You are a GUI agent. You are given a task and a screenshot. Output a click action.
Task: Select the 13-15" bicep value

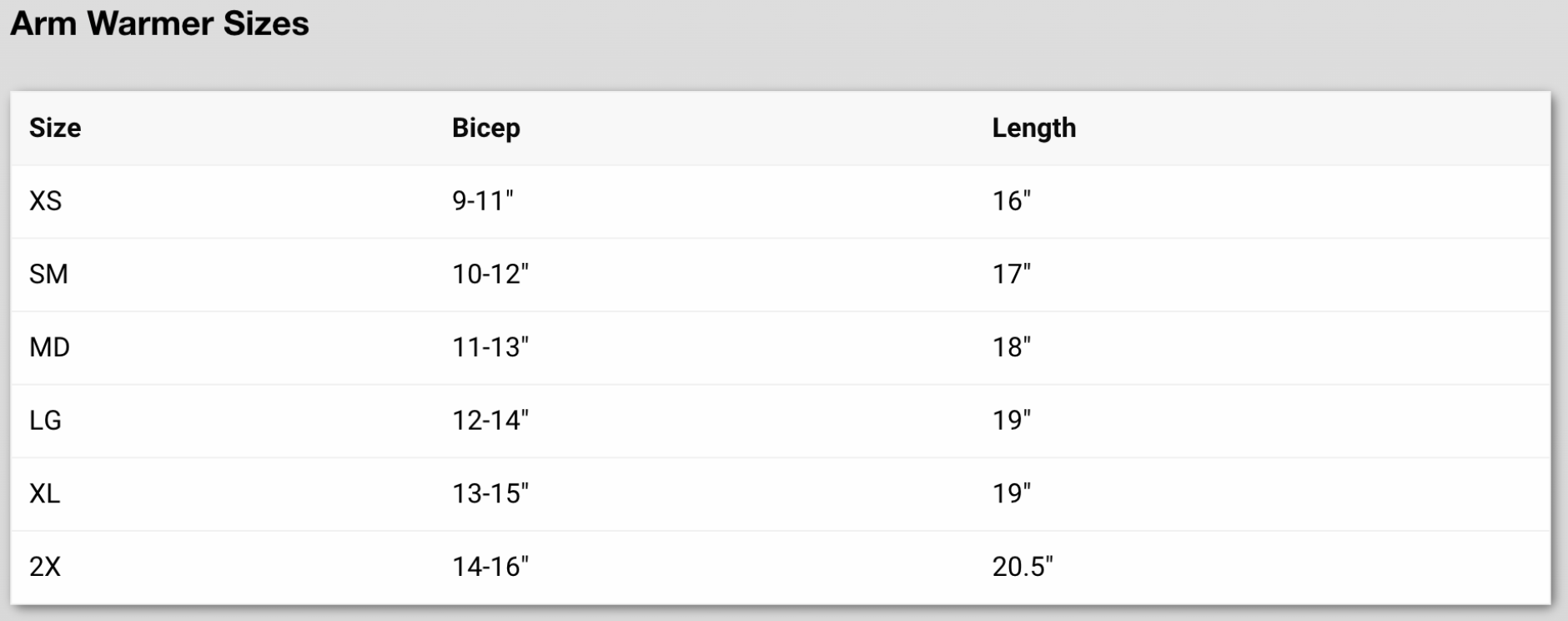tap(490, 493)
